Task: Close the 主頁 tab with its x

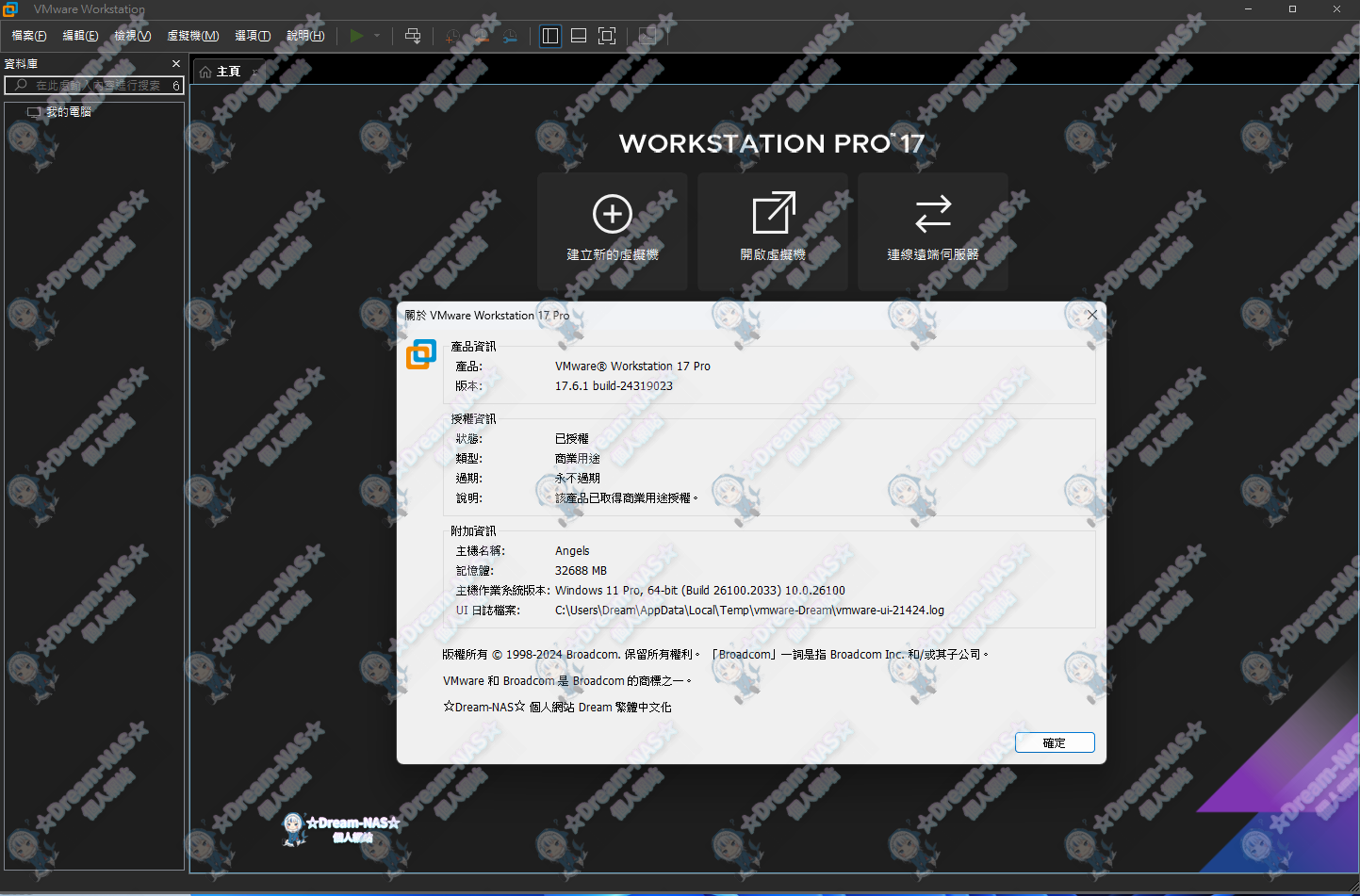Action: pyautogui.click(x=254, y=72)
